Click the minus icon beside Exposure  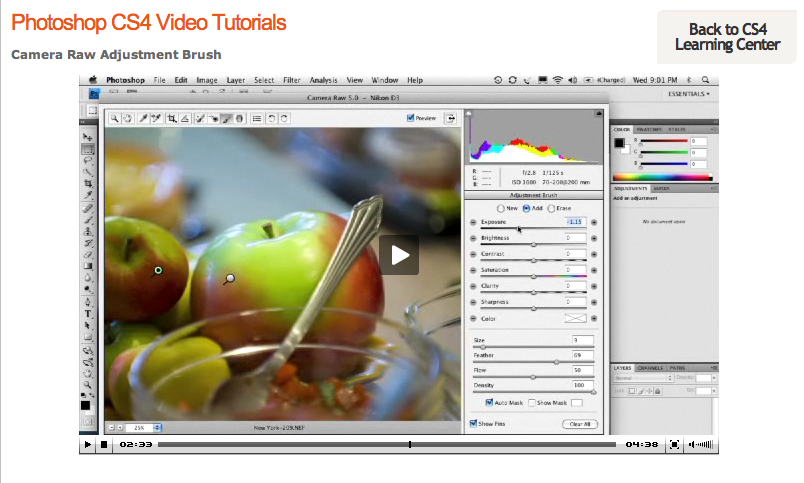pyautogui.click(x=473, y=223)
